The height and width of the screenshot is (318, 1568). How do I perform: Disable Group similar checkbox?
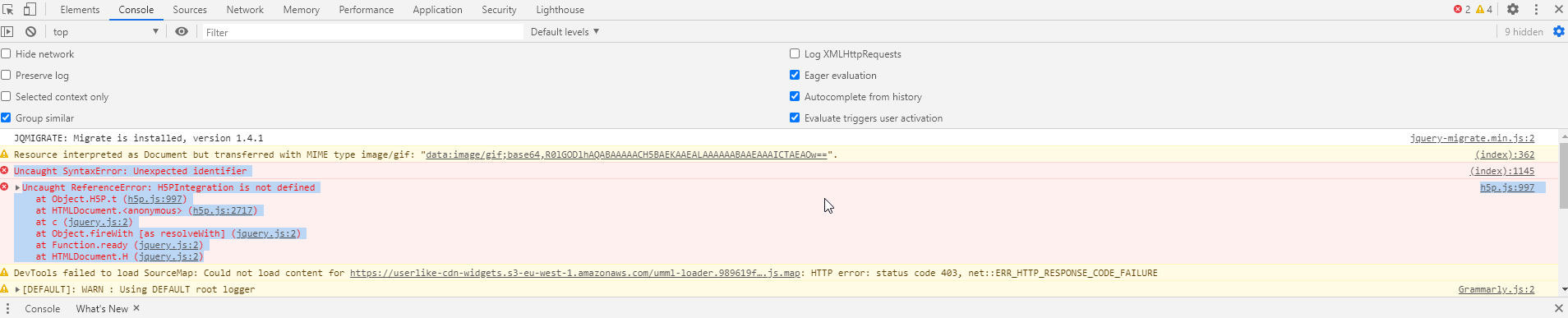[6, 118]
